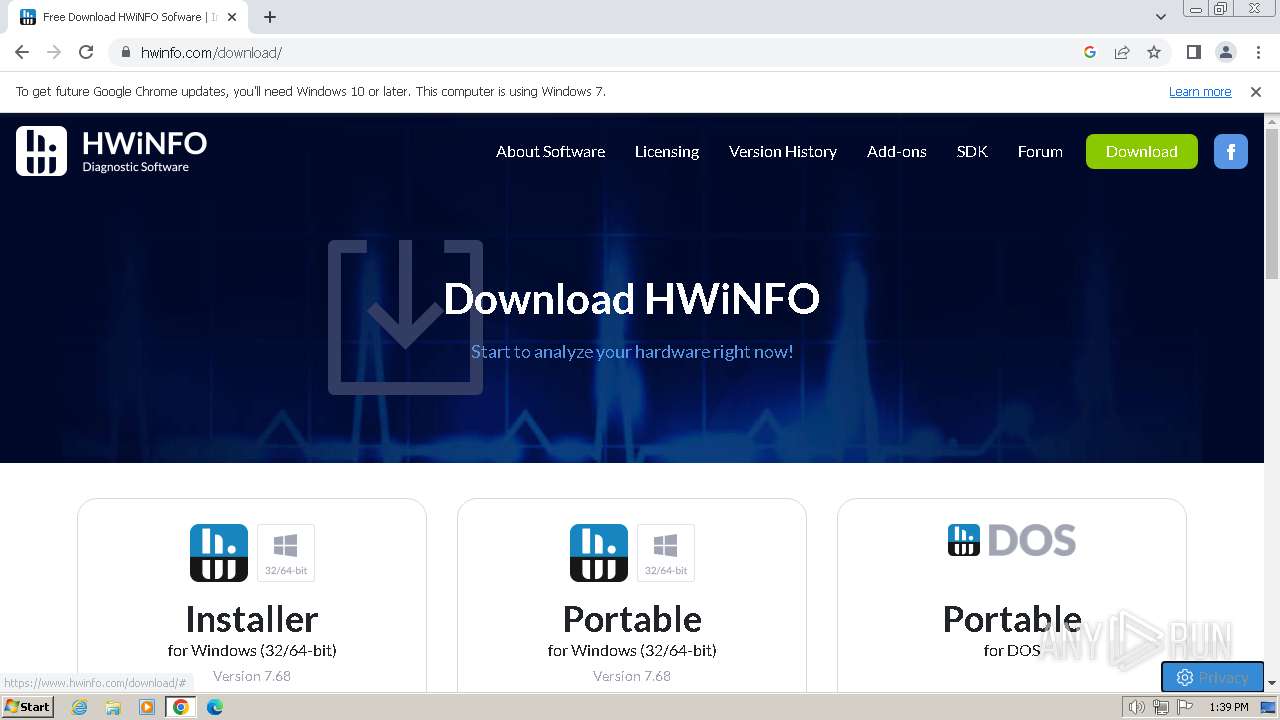Click the 'Download HWiNFO' headline
The image size is (1280, 720).
coord(632,299)
